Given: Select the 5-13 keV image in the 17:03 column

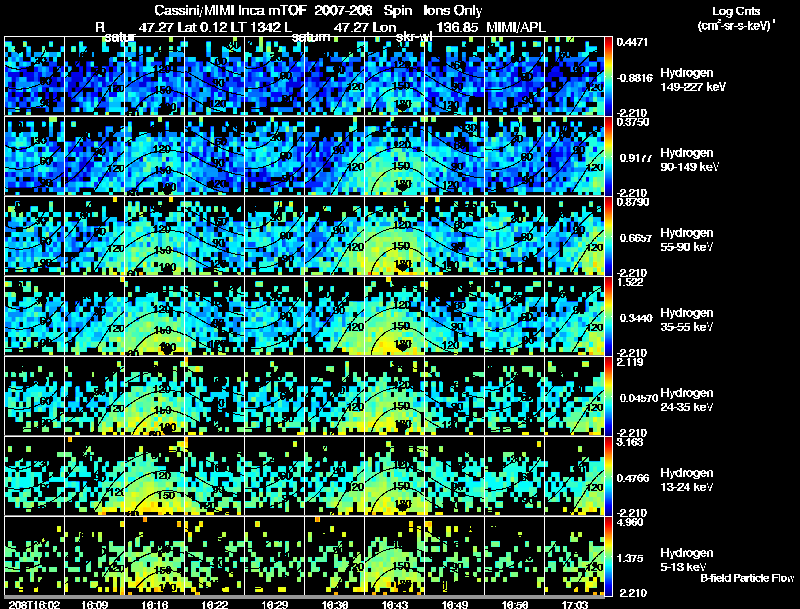Looking at the screenshot, I should point(574,556).
